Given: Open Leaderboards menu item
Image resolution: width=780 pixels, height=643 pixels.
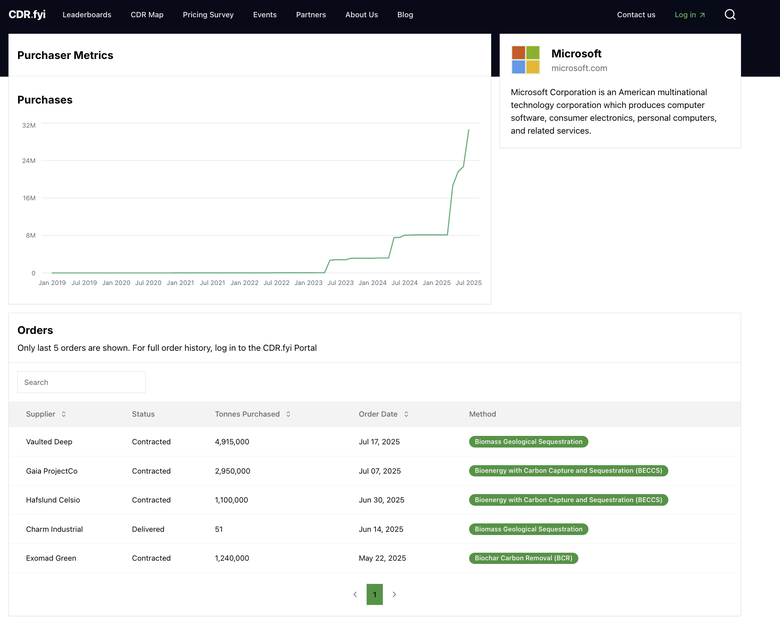Looking at the screenshot, I should coord(87,15).
